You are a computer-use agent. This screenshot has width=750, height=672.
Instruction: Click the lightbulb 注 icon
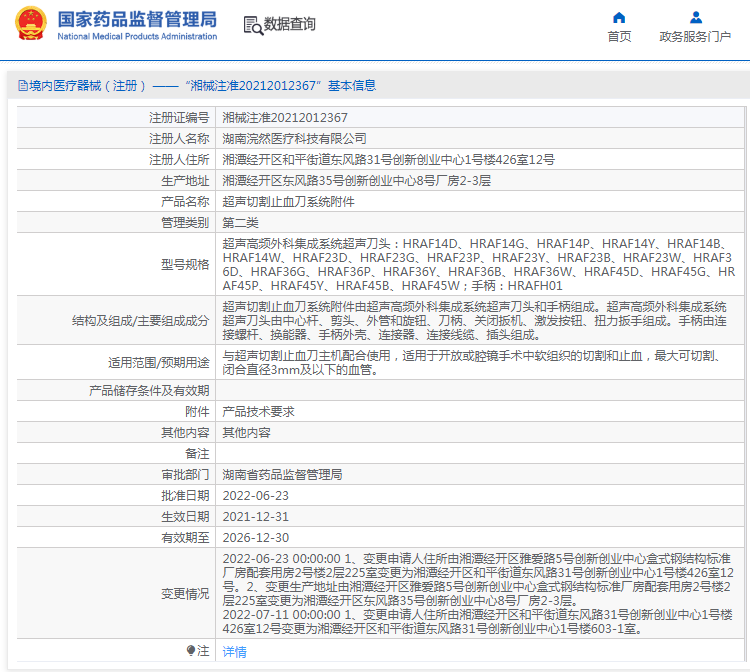click(191, 650)
